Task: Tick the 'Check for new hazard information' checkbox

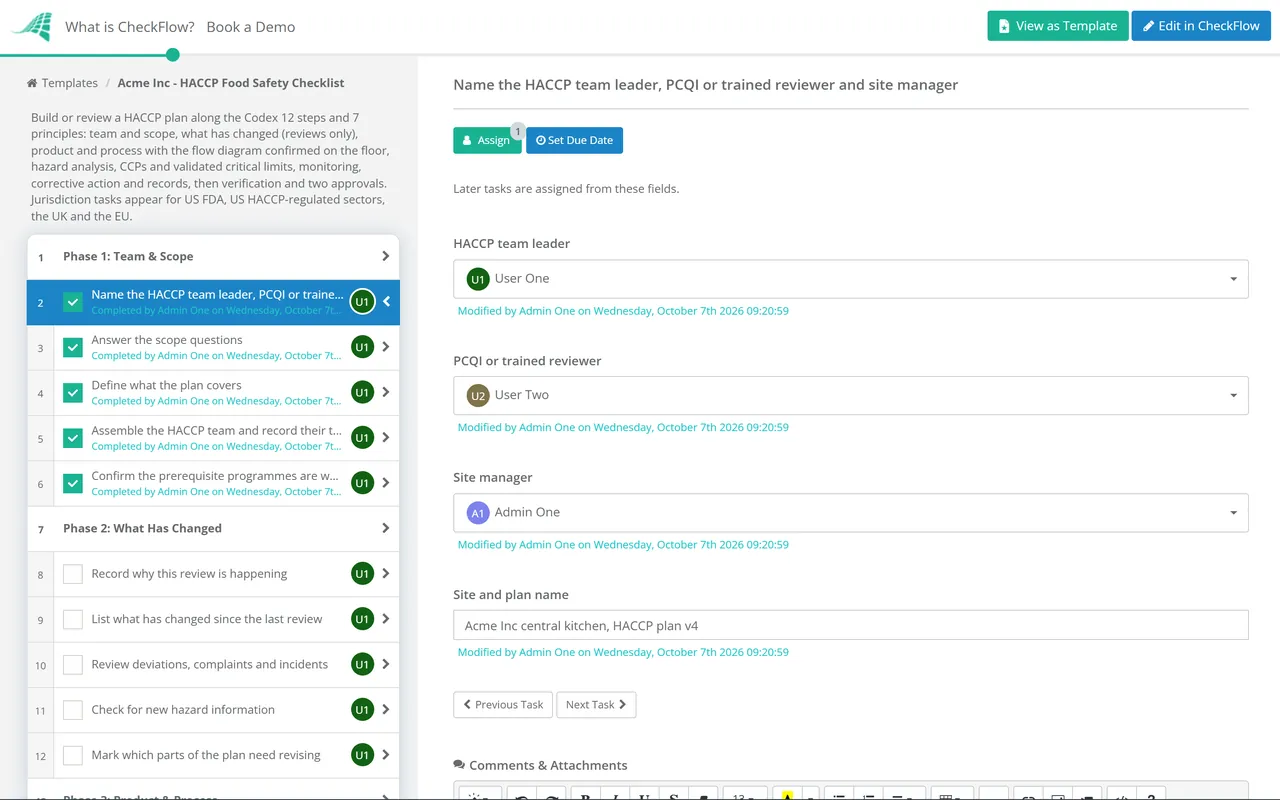Action: point(73,710)
